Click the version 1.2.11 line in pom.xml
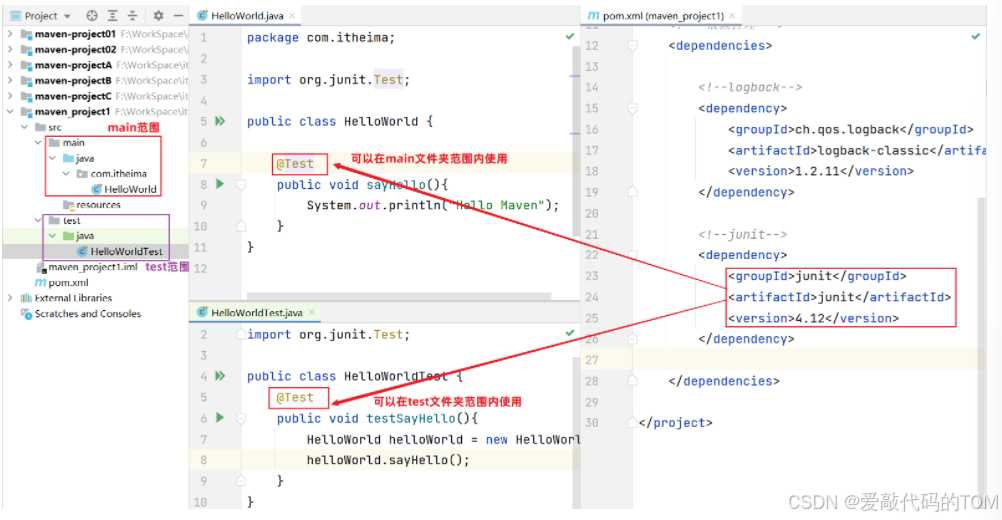1002x520 pixels. 821,171
